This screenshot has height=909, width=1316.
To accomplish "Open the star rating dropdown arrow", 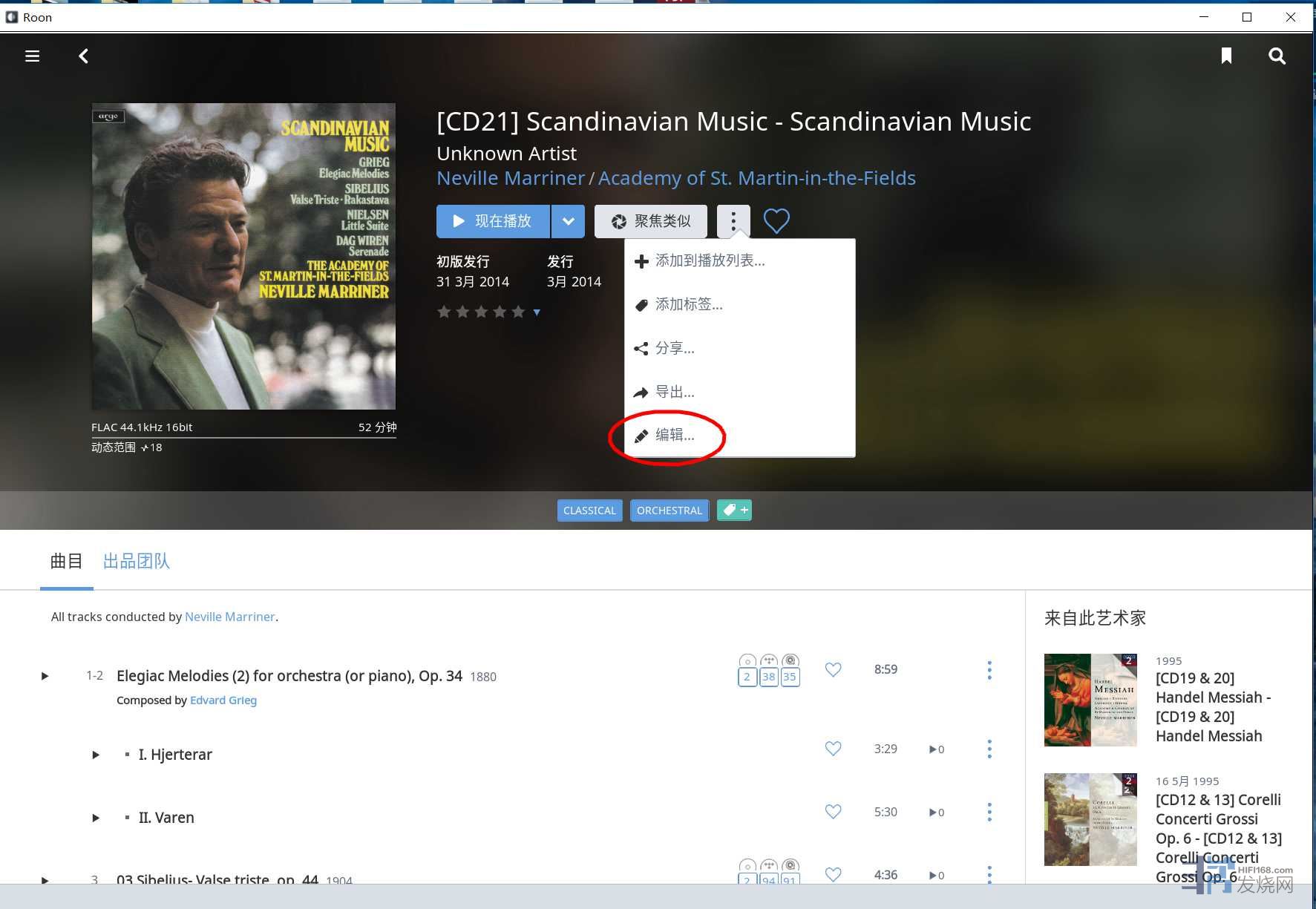I will [537, 312].
